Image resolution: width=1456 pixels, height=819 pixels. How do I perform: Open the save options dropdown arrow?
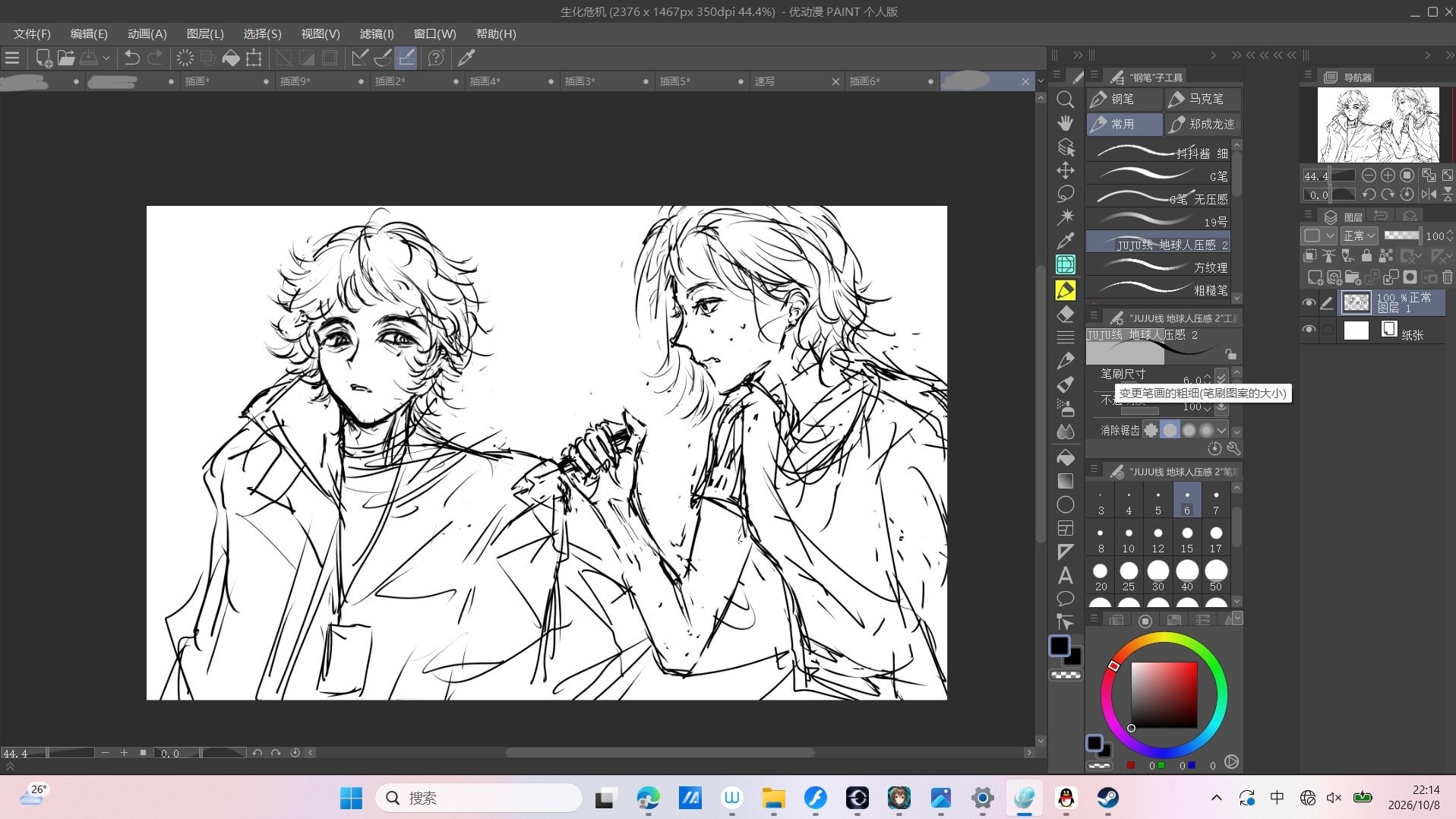coord(106,58)
